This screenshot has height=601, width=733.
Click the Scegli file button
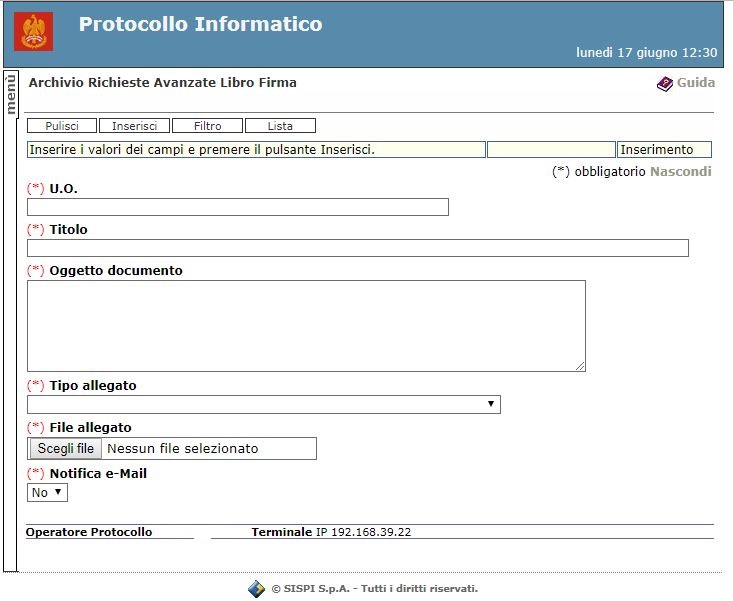pos(65,449)
